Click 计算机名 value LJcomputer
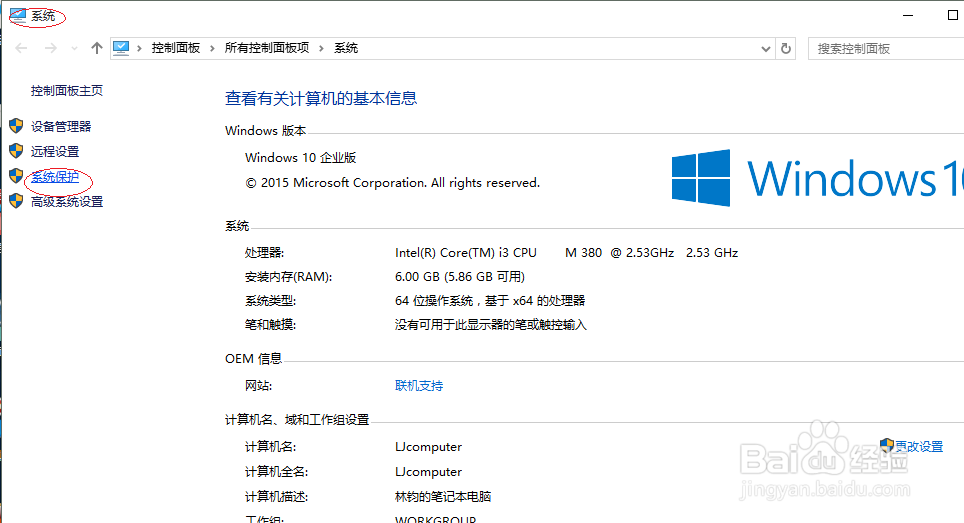Viewport: 964px width, 523px height. 429,447
